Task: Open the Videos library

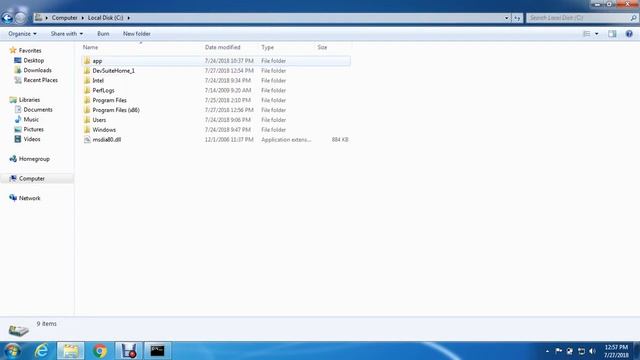Action: coord(32,139)
